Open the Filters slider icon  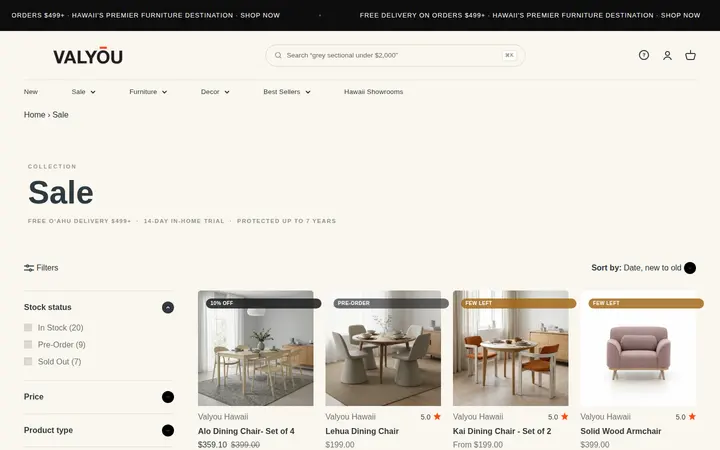coord(29,268)
